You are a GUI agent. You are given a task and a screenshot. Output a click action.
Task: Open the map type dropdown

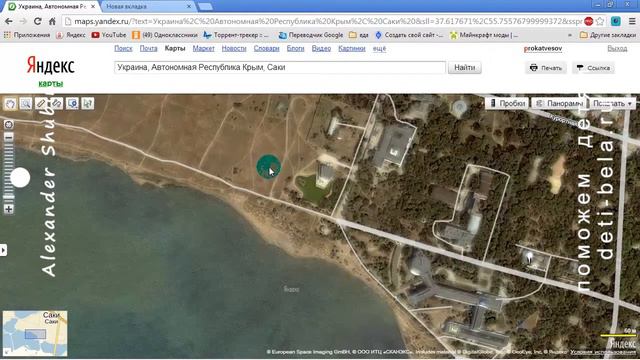tap(612, 104)
